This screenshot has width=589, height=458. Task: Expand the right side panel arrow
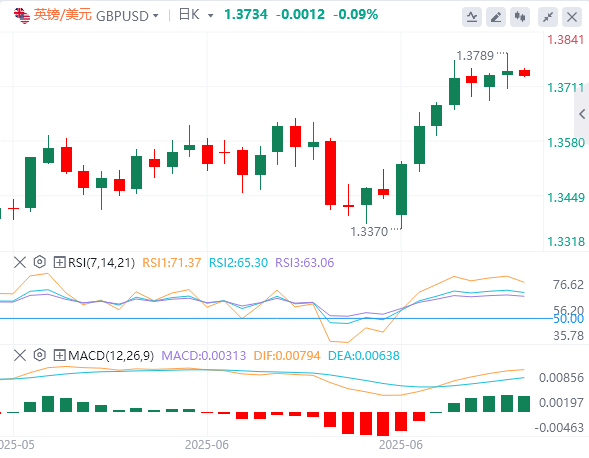click(582, 114)
